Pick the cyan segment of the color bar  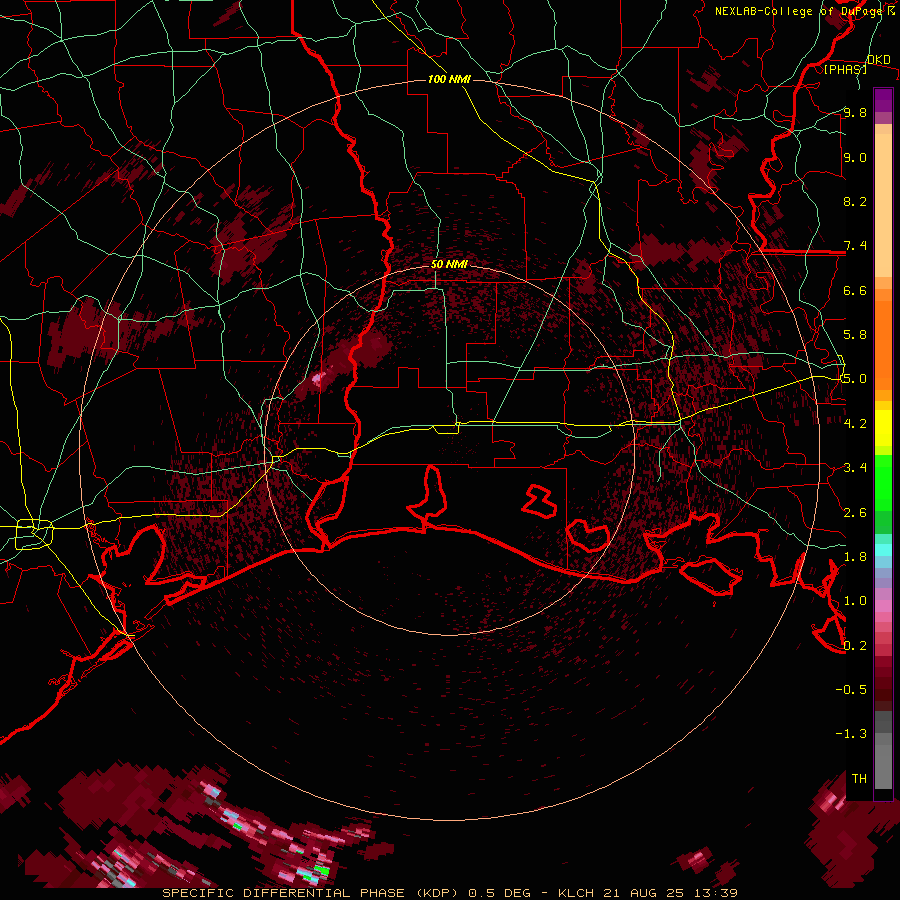click(x=883, y=550)
